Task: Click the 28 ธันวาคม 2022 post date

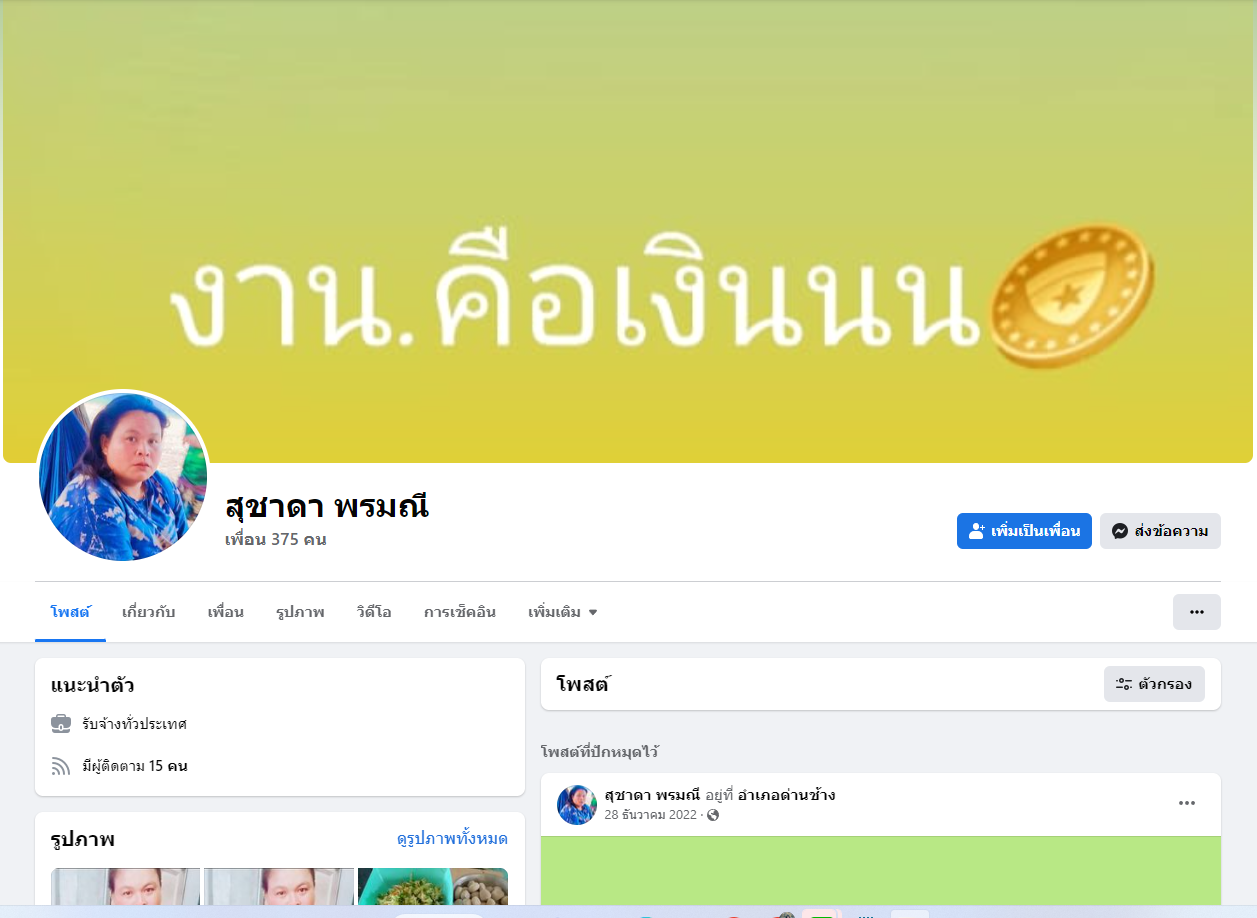Action: [x=650, y=815]
